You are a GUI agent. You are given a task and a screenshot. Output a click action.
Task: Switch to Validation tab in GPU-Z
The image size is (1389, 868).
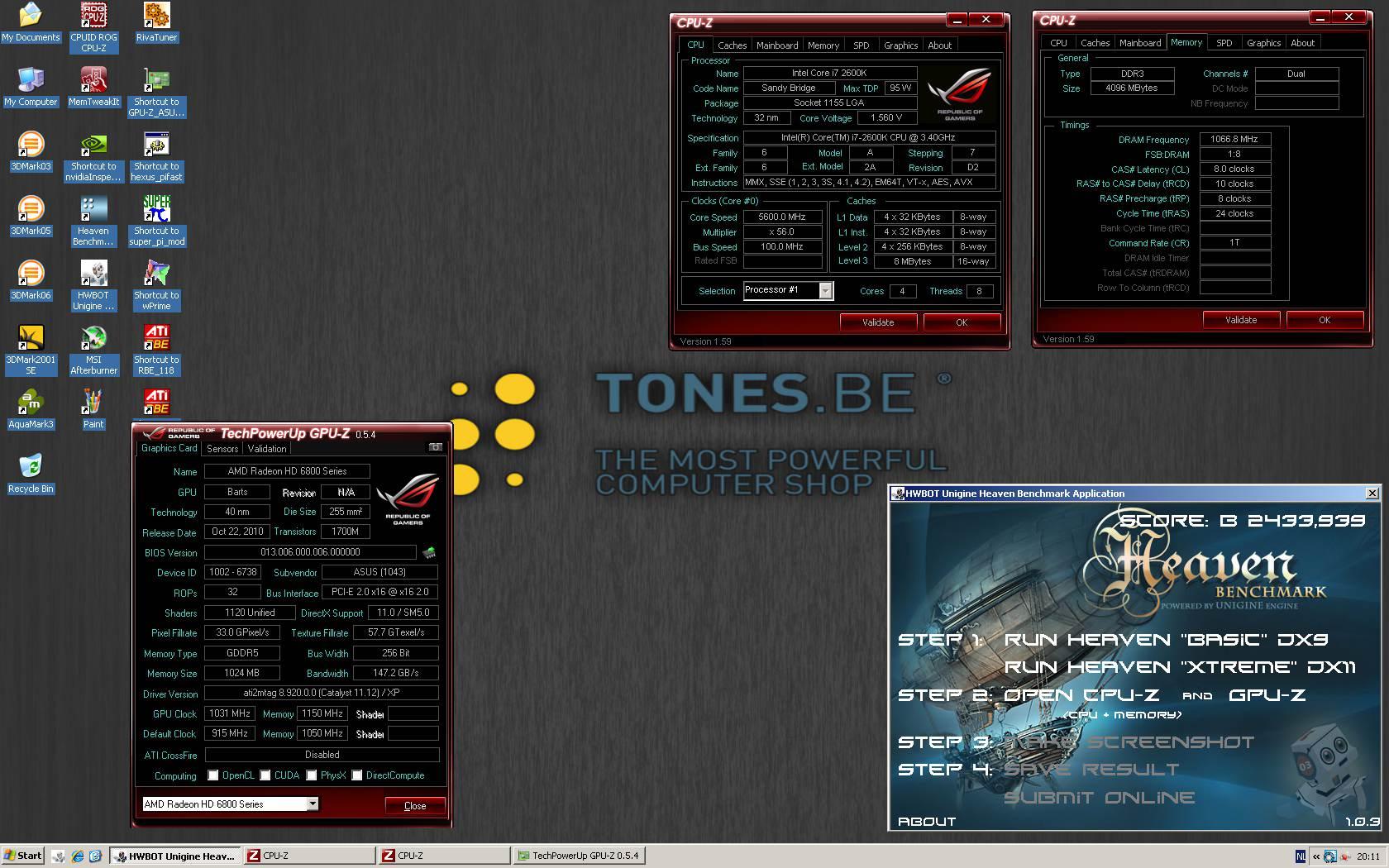[x=267, y=449]
